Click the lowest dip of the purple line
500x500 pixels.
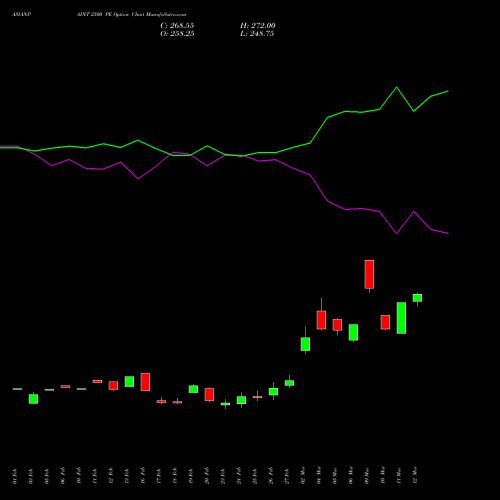397,233
